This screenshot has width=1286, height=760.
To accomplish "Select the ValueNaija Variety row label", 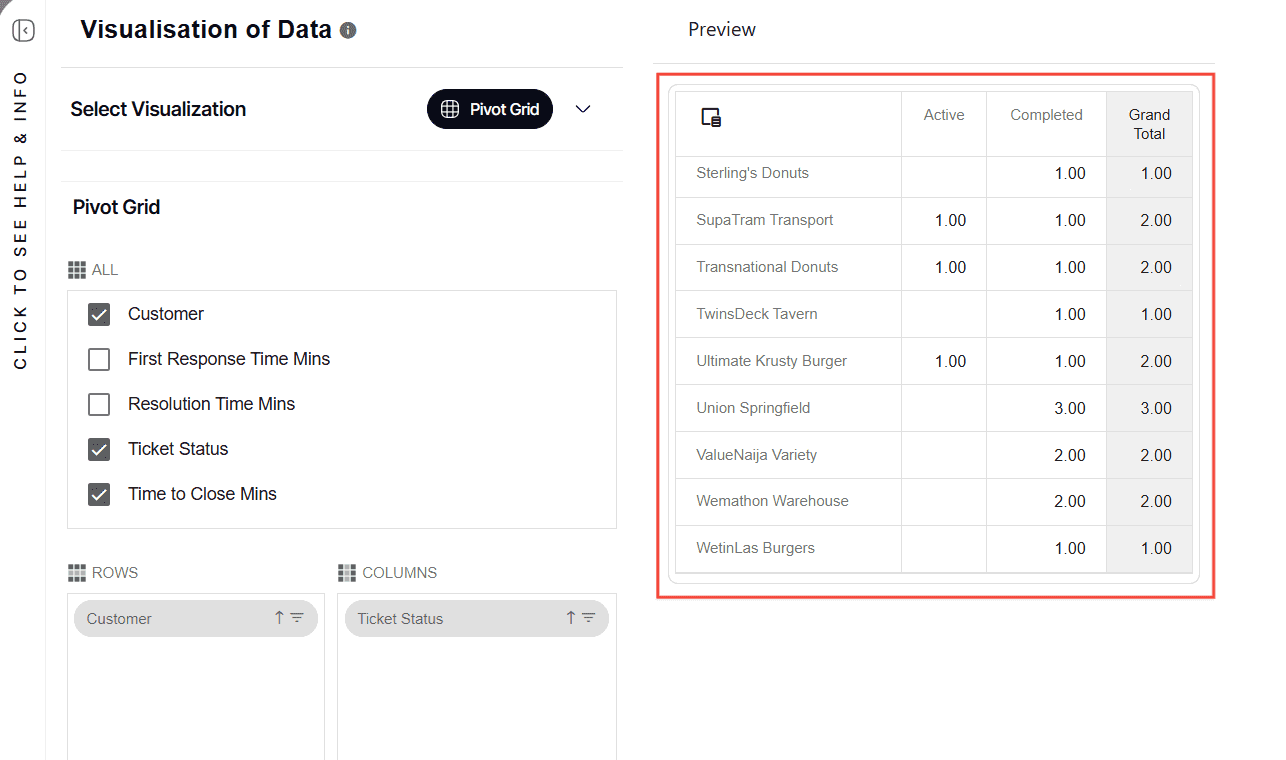I will point(757,455).
